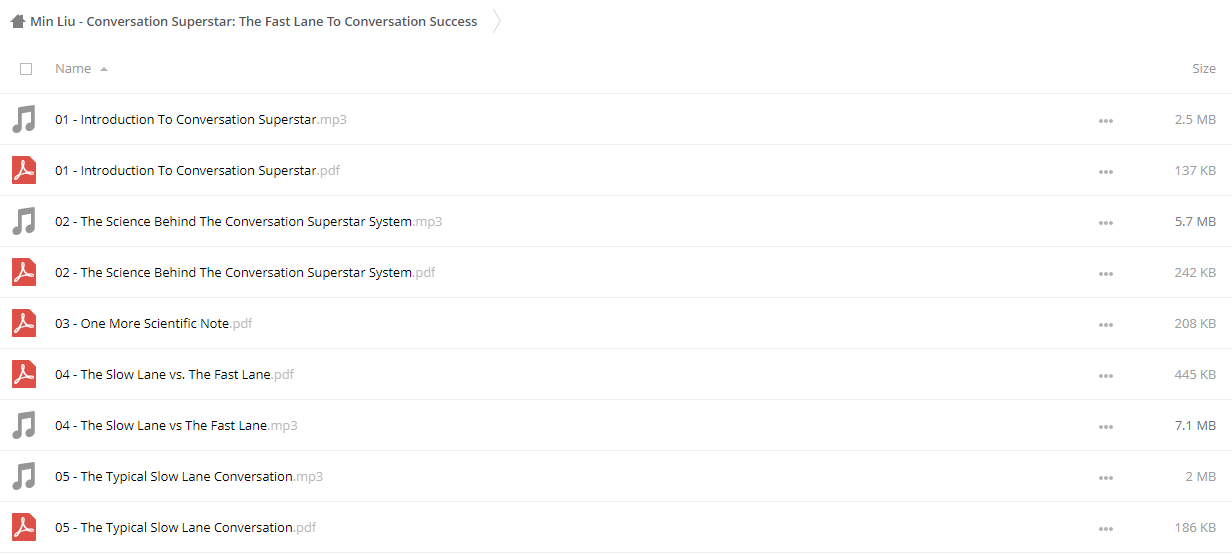Image resolution: width=1232 pixels, height=555 pixels.
Task: Click PDF icon for 04 Slow Lane vs. Fast Lane
Action: tap(24, 375)
